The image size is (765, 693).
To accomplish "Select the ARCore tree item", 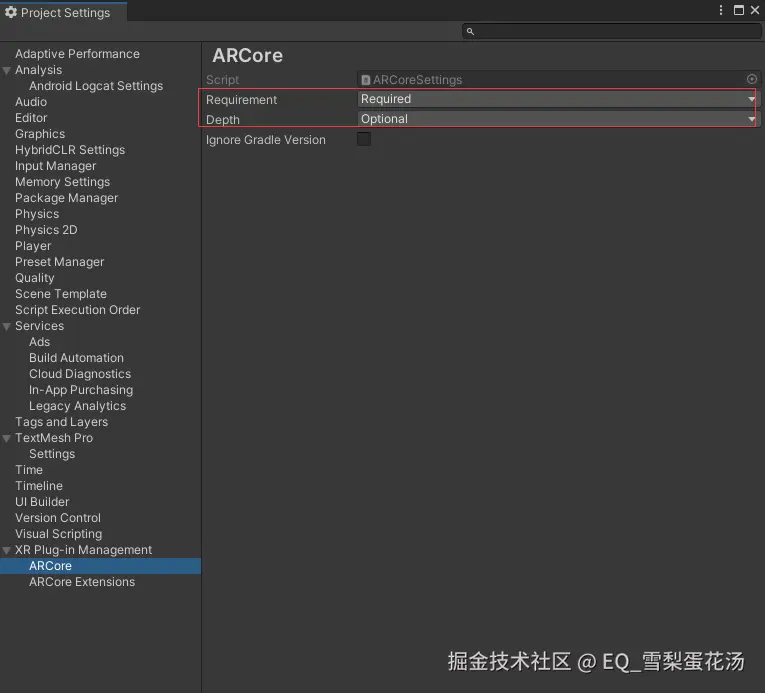I will click(x=100, y=566).
